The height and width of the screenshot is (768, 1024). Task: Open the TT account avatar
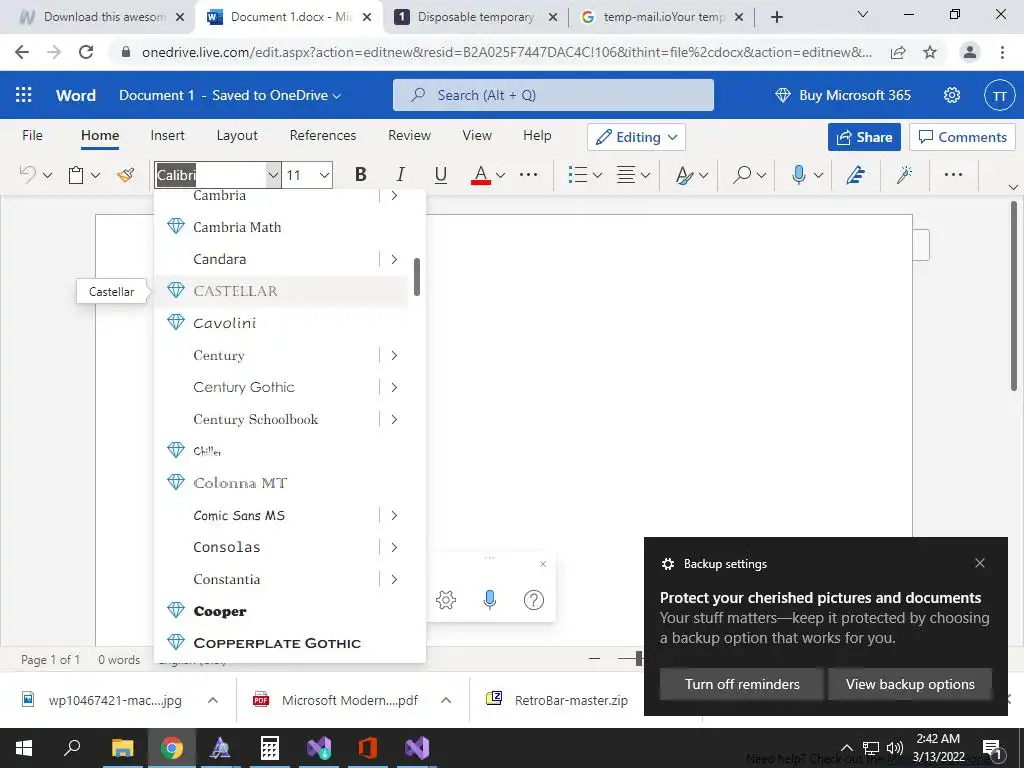click(x=999, y=96)
